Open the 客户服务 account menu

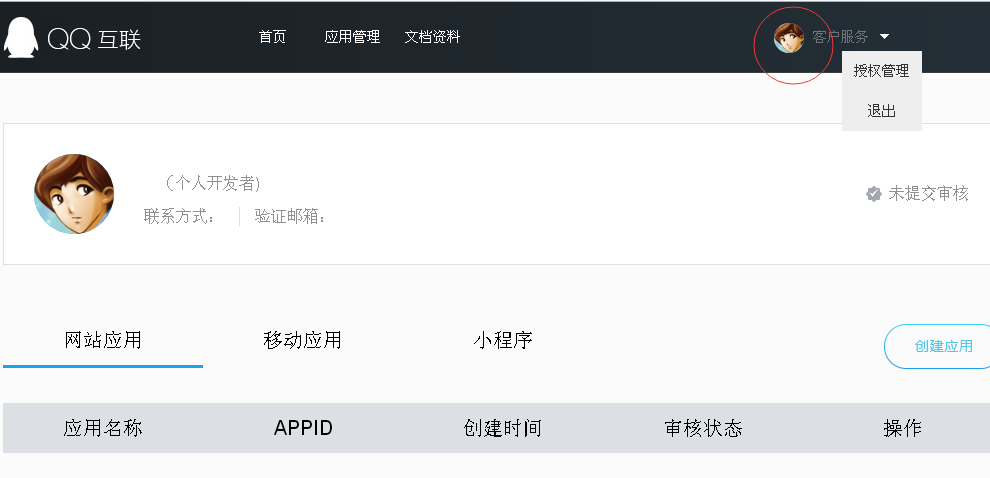tap(840, 37)
